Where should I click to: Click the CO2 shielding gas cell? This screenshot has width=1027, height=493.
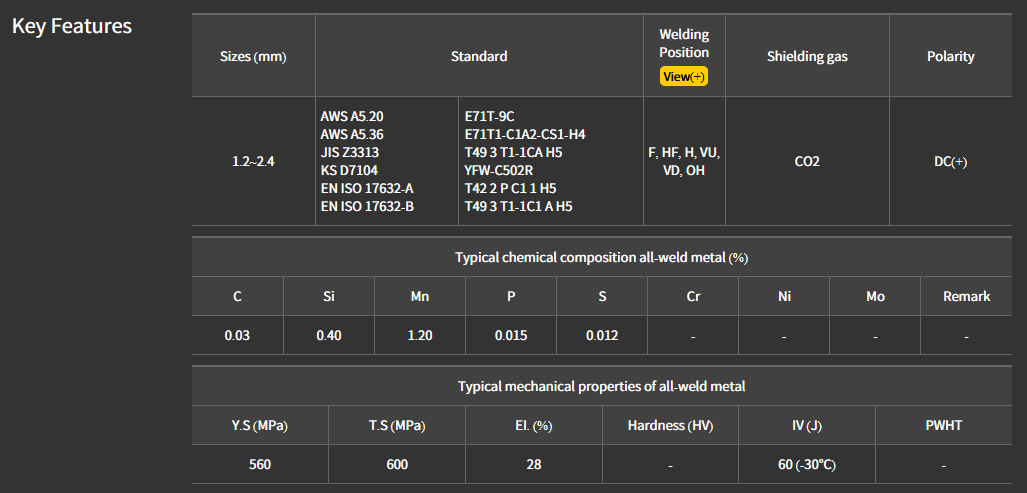click(807, 161)
